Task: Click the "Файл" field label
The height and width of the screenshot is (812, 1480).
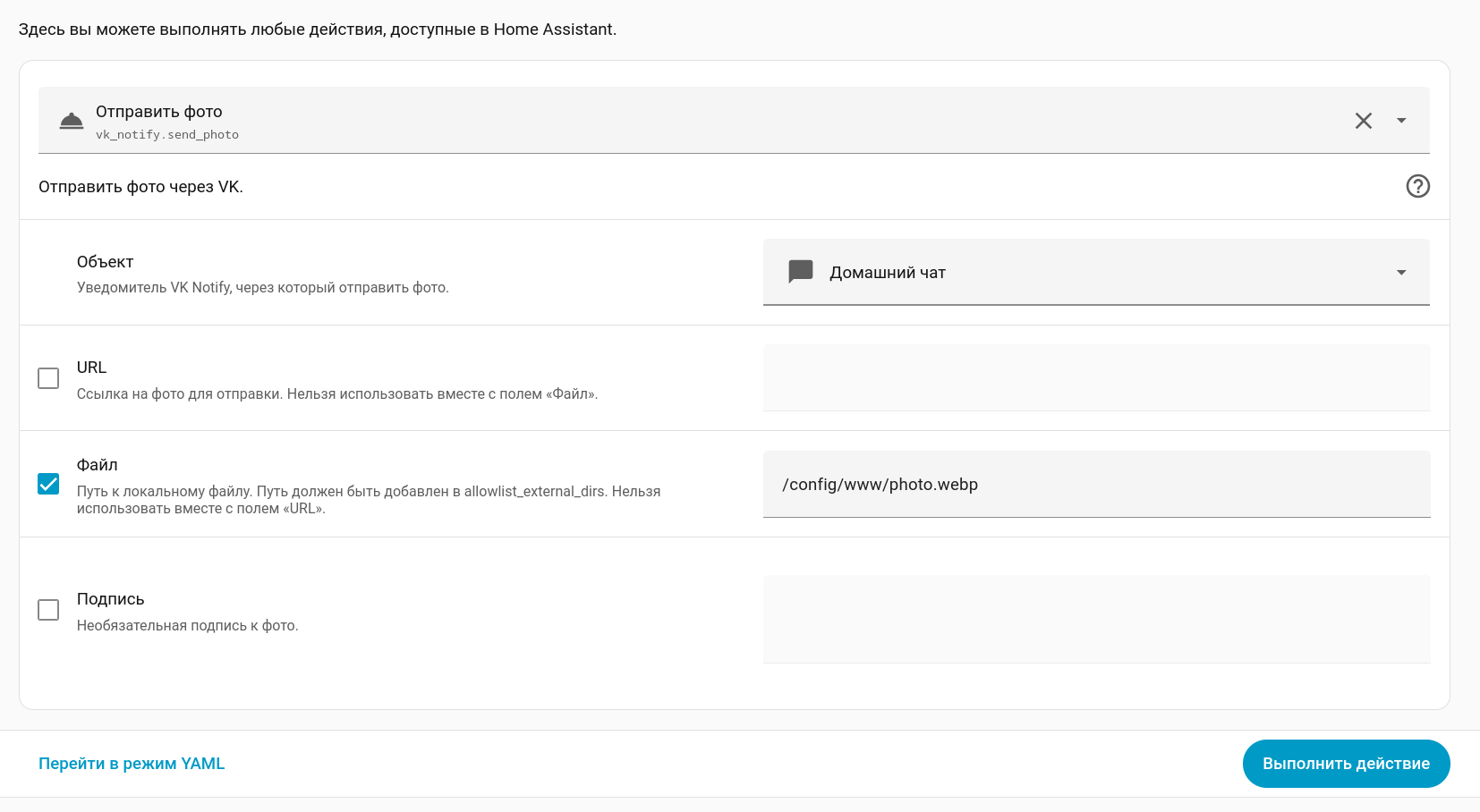Action: 97,464
